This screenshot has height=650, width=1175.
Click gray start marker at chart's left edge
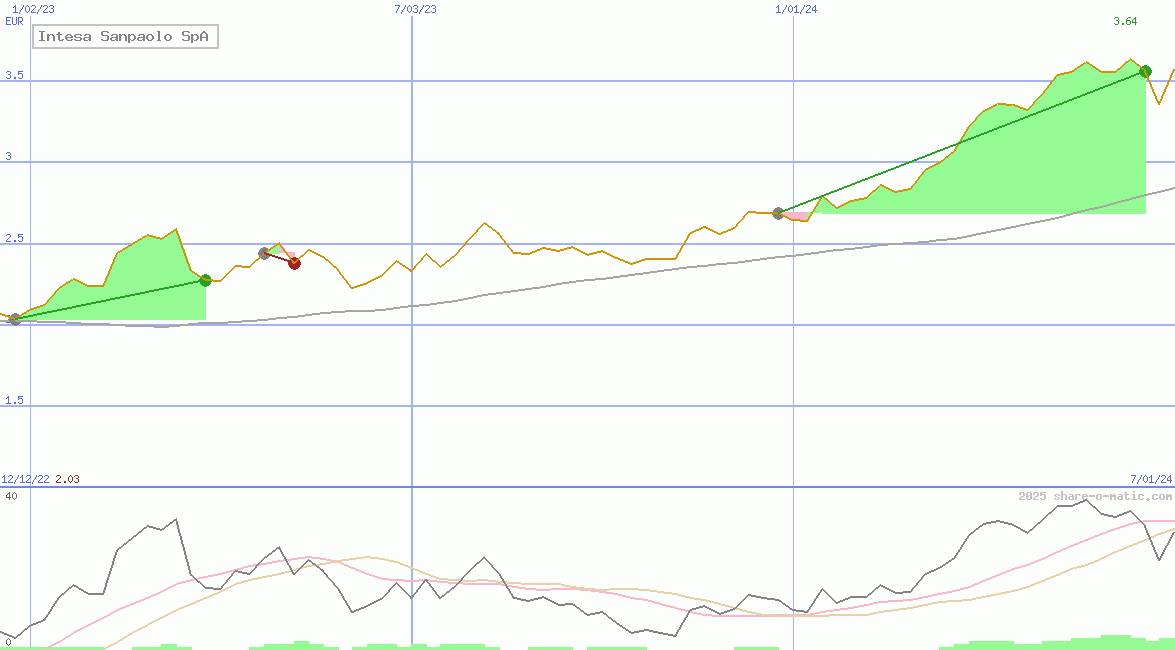click(14, 320)
